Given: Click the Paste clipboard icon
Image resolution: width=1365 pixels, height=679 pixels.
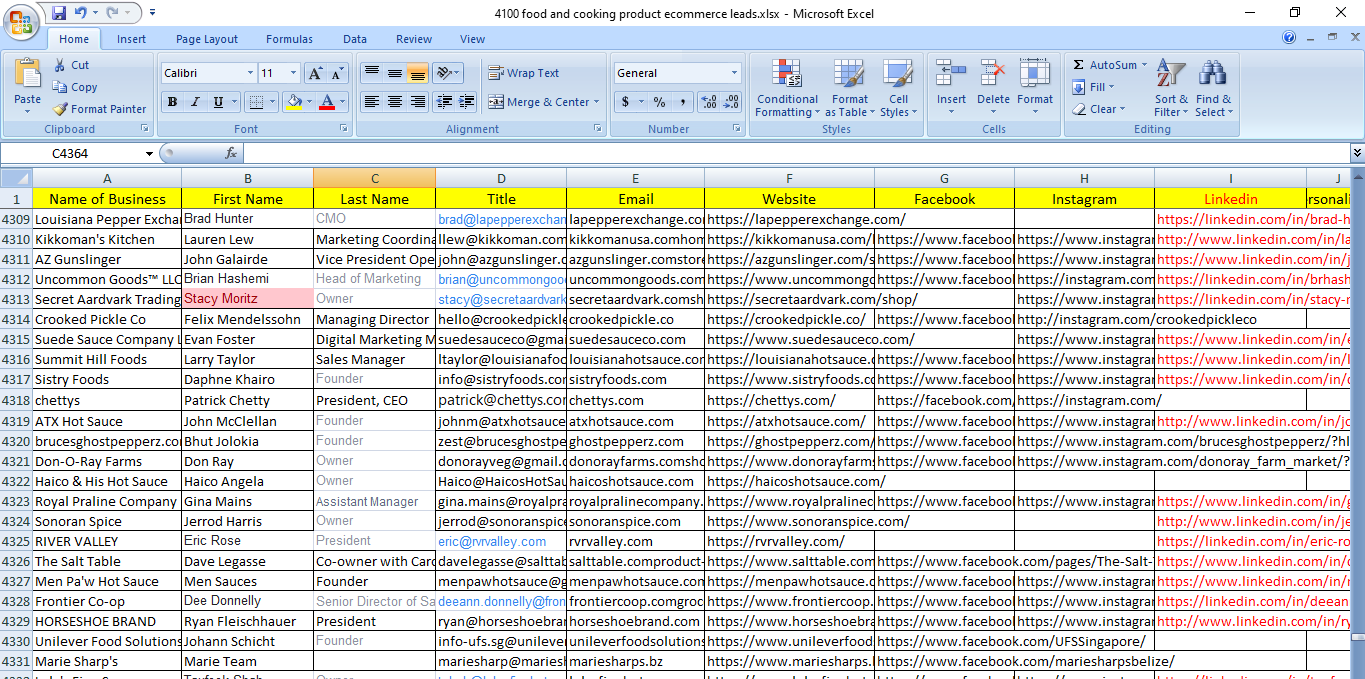Looking at the screenshot, I should click(x=28, y=74).
